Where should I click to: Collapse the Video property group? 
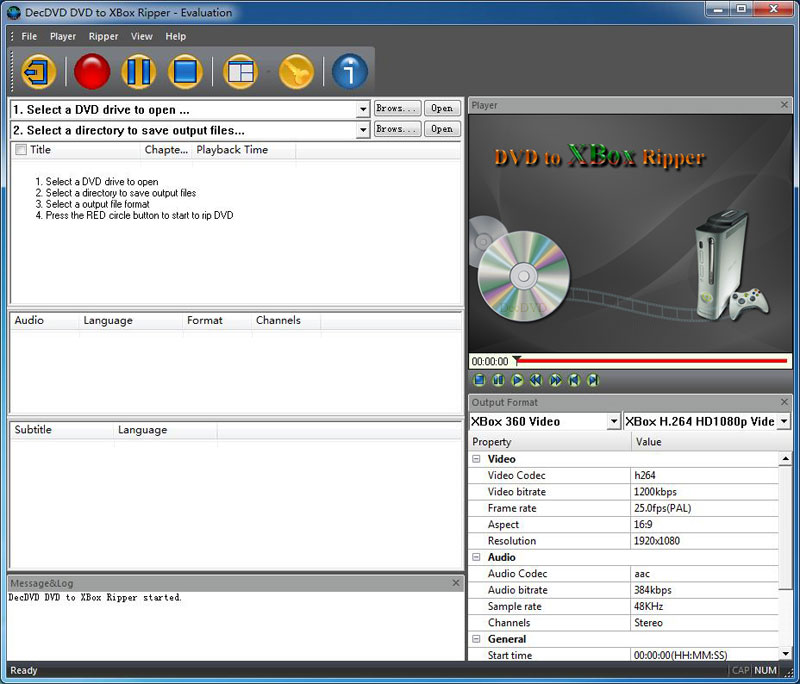477,459
